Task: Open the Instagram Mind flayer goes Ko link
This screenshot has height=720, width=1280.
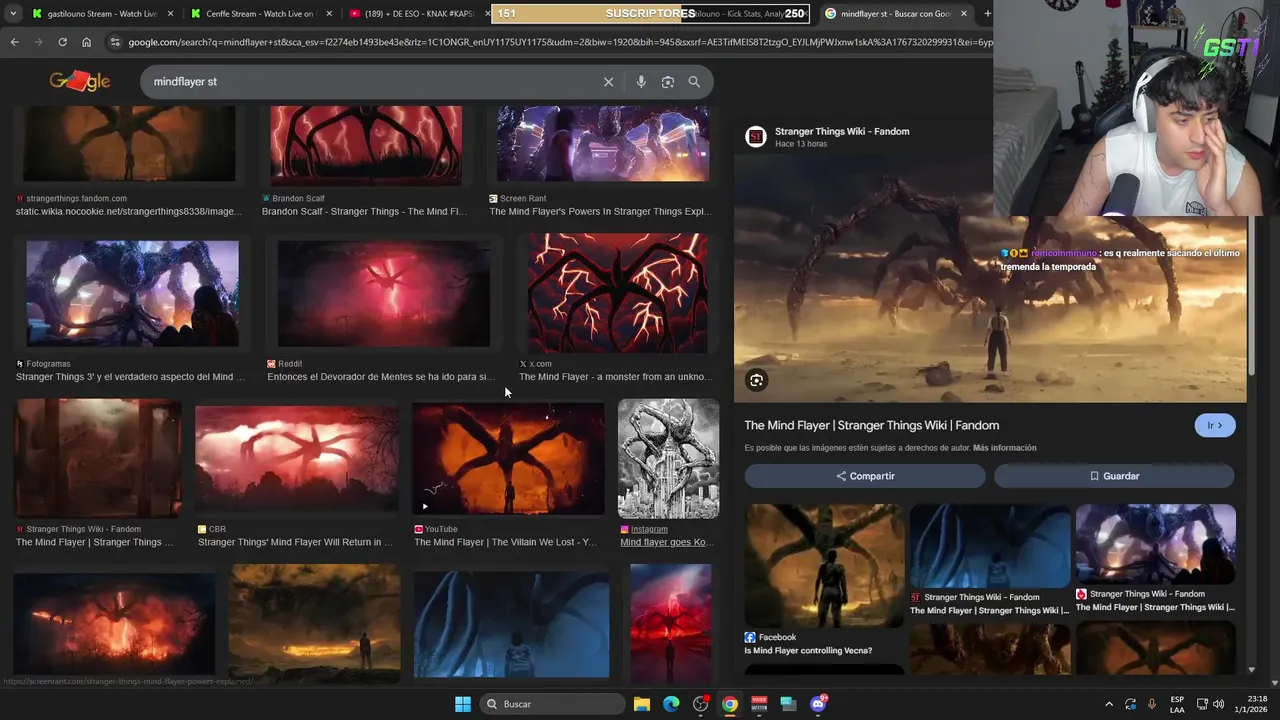Action: coord(667,542)
